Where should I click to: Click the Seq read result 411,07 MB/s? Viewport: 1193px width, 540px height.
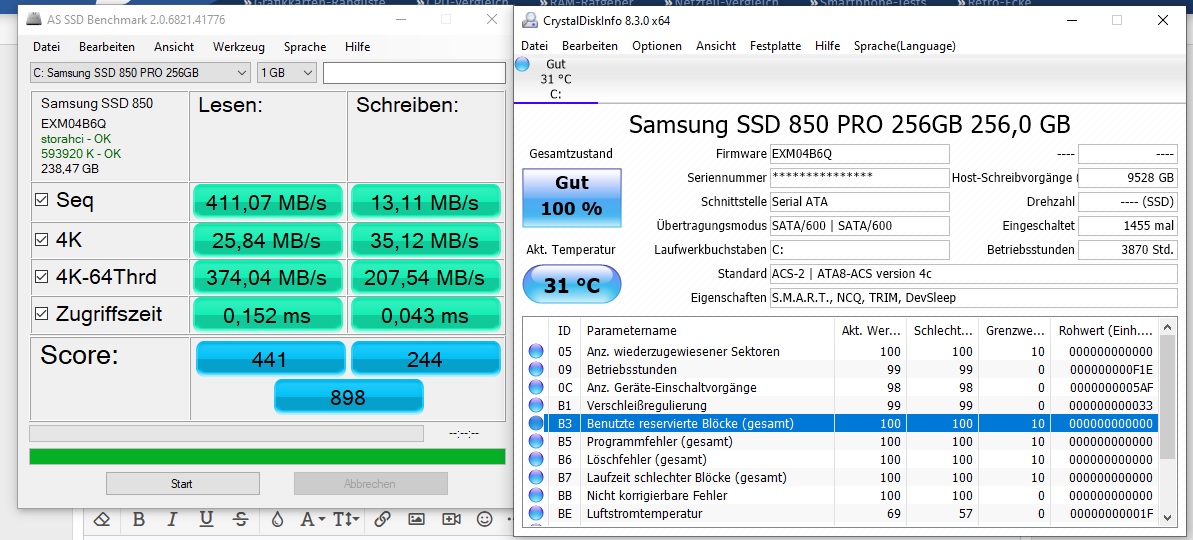tap(266, 202)
